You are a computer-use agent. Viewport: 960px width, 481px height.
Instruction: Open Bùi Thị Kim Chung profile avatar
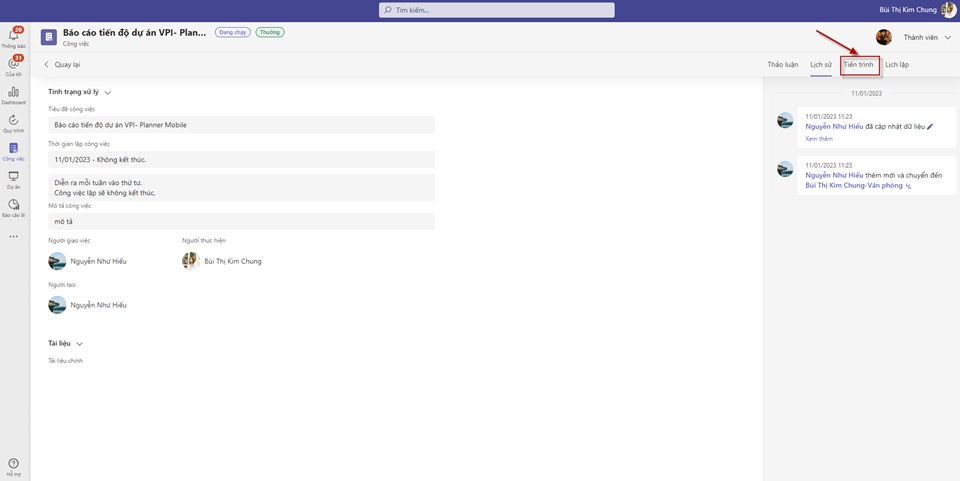pyautogui.click(x=948, y=10)
